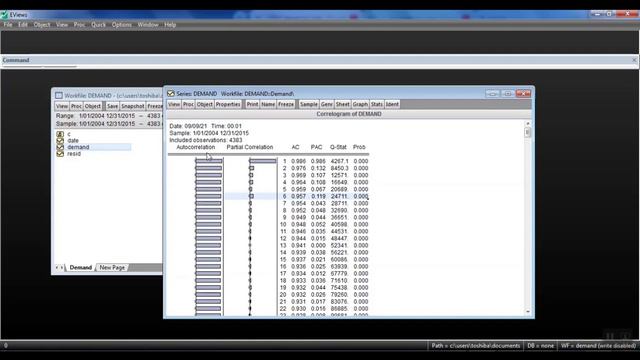The image size is (640, 360).
Task: Click Name in the series toolbar
Action: [268, 104]
